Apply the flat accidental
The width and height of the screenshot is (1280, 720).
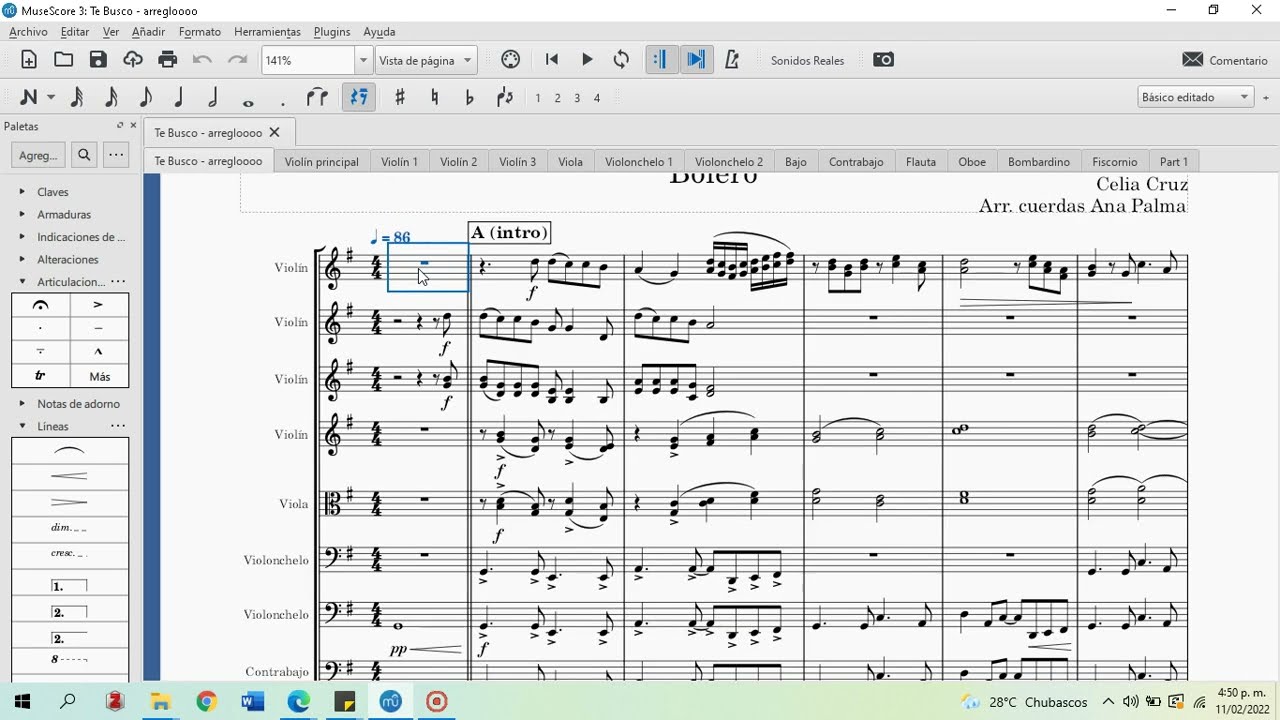(x=469, y=97)
